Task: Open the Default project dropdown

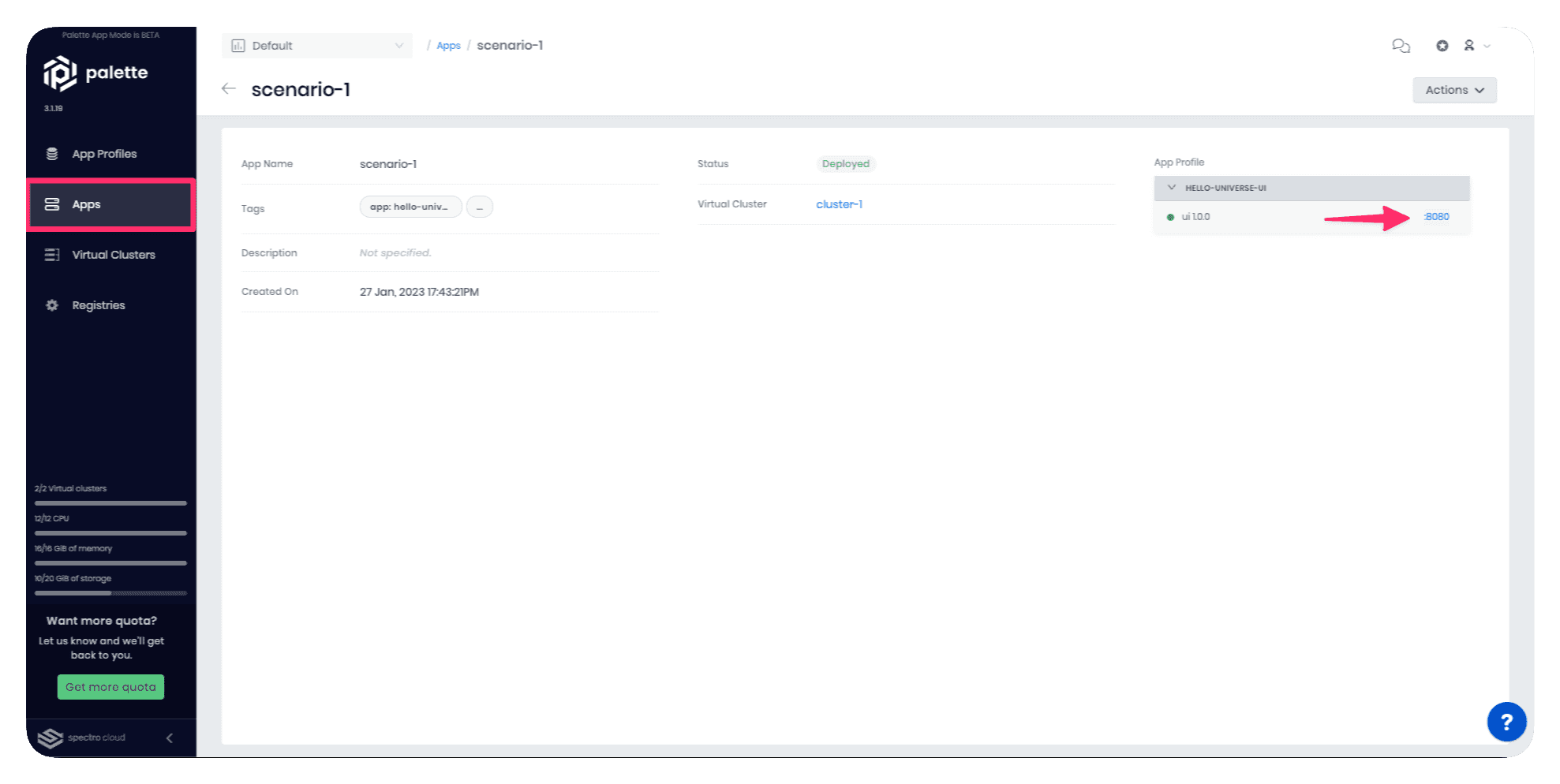Action: [x=317, y=46]
